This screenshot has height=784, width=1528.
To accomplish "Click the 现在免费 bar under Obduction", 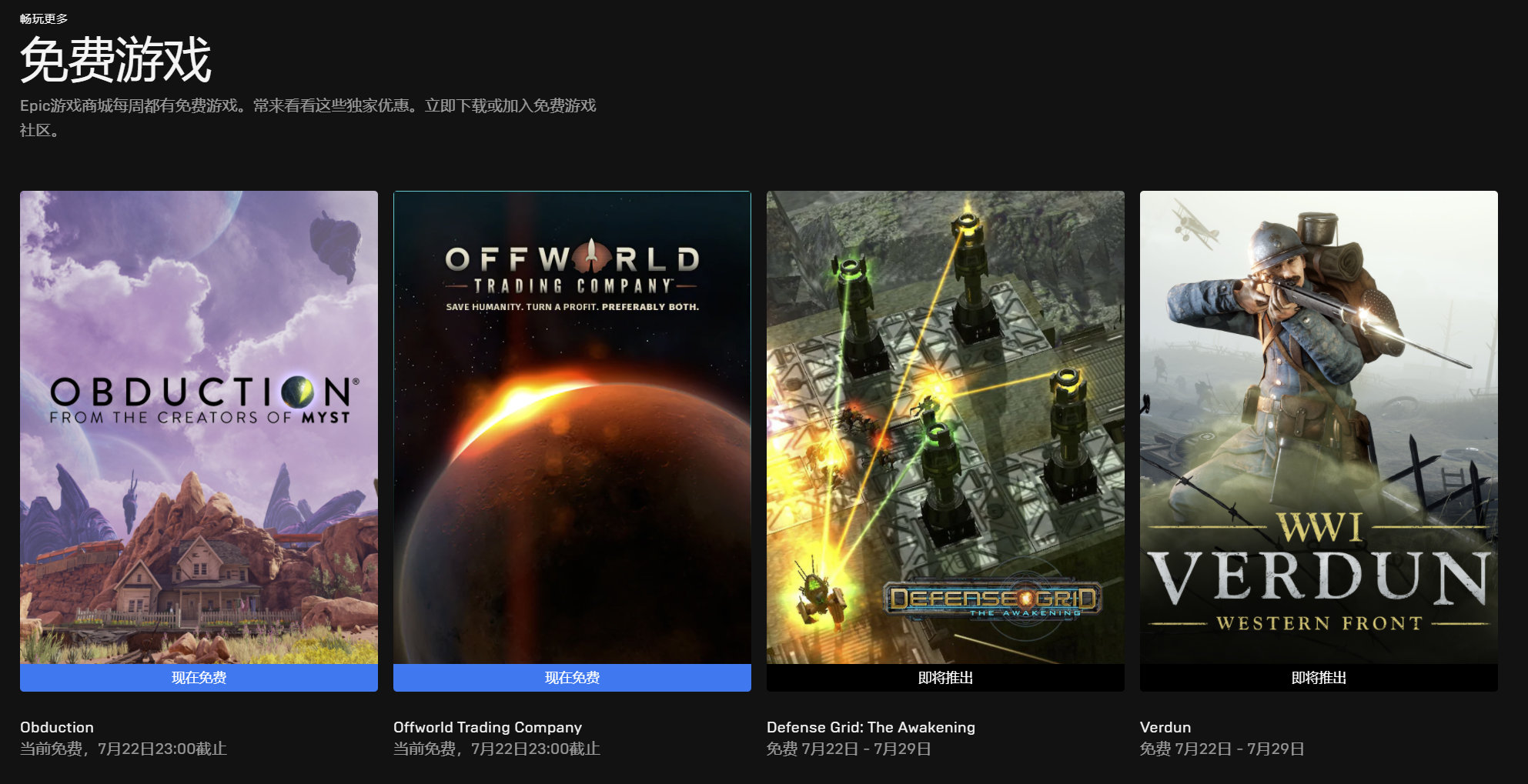I will click(x=199, y=678).
